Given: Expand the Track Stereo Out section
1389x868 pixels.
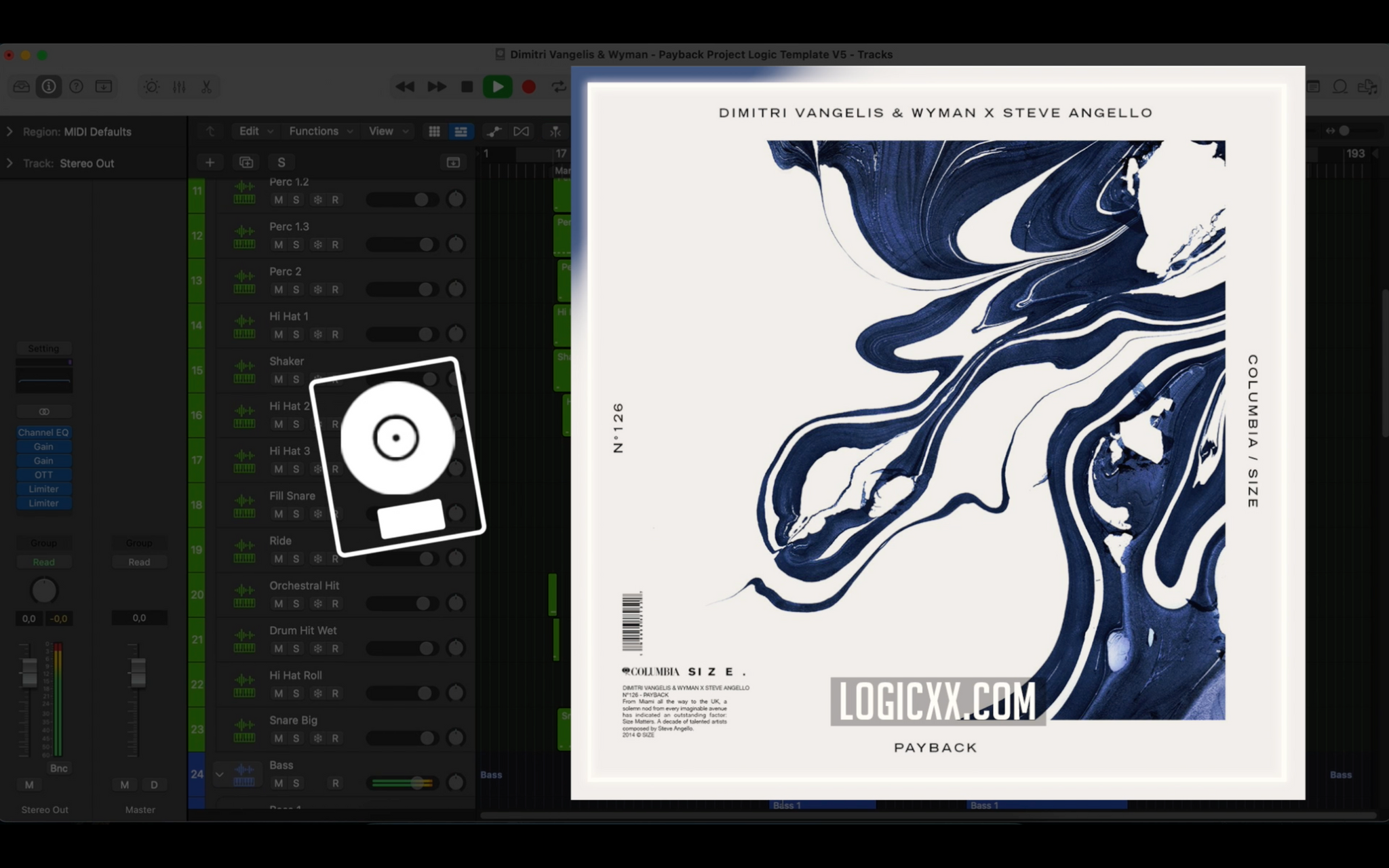Looking at the screenshot, I should (x=9, y=163).
